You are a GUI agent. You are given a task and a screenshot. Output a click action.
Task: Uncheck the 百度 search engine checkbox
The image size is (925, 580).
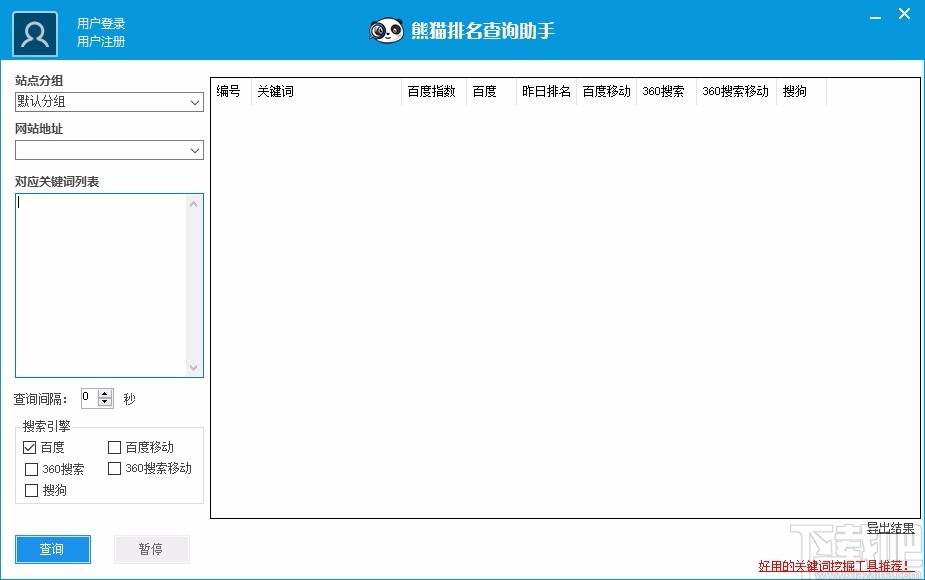click(30, 447)
